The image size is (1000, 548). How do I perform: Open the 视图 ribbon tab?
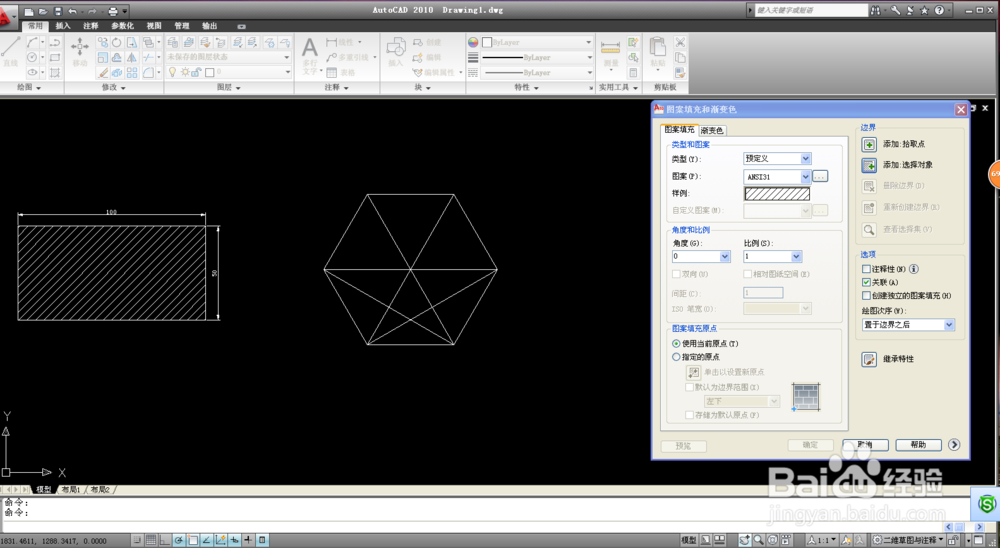[x=154, y=26]
